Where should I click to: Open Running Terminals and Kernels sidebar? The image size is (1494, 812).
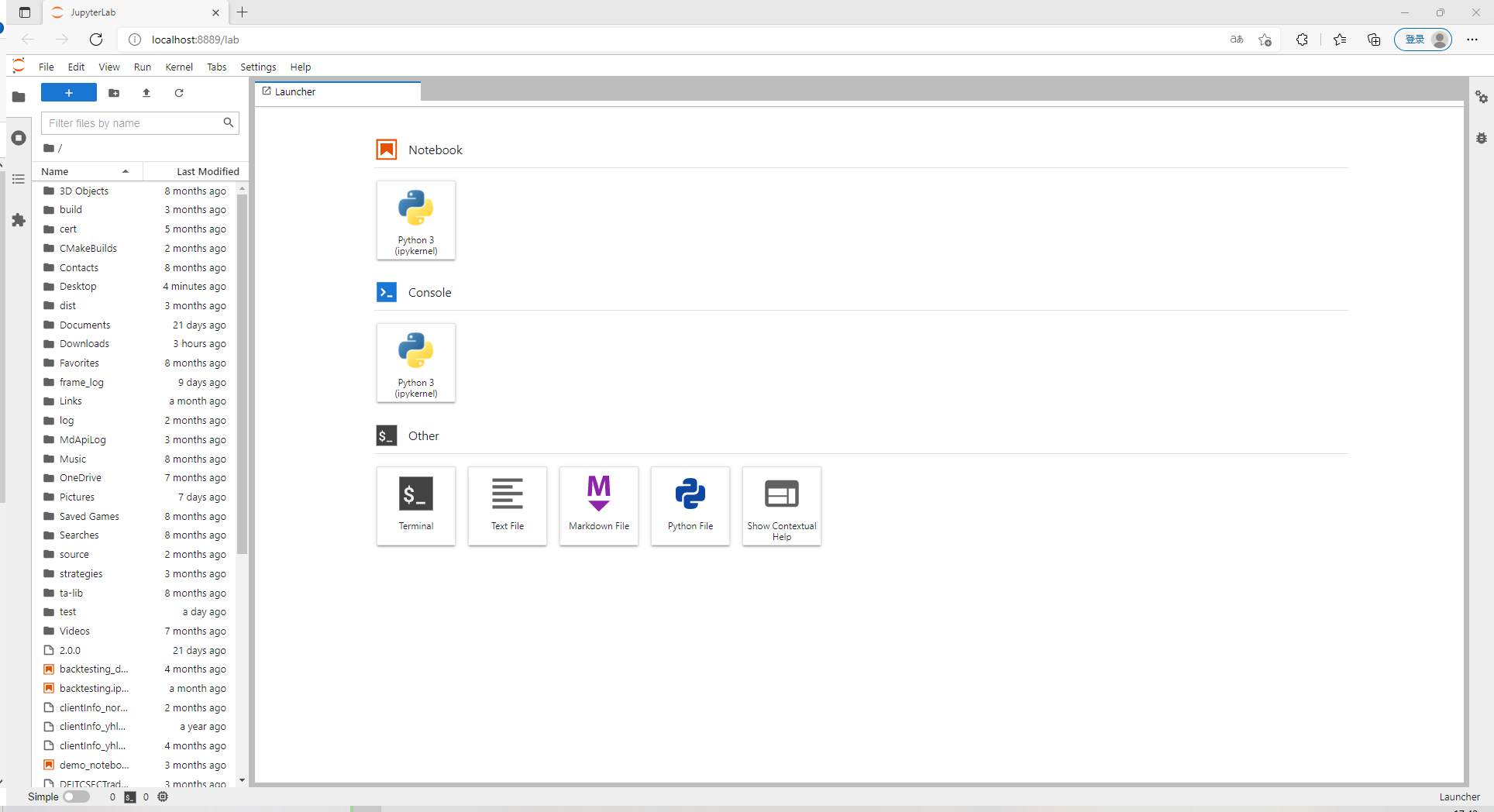[x=19, y=138]
